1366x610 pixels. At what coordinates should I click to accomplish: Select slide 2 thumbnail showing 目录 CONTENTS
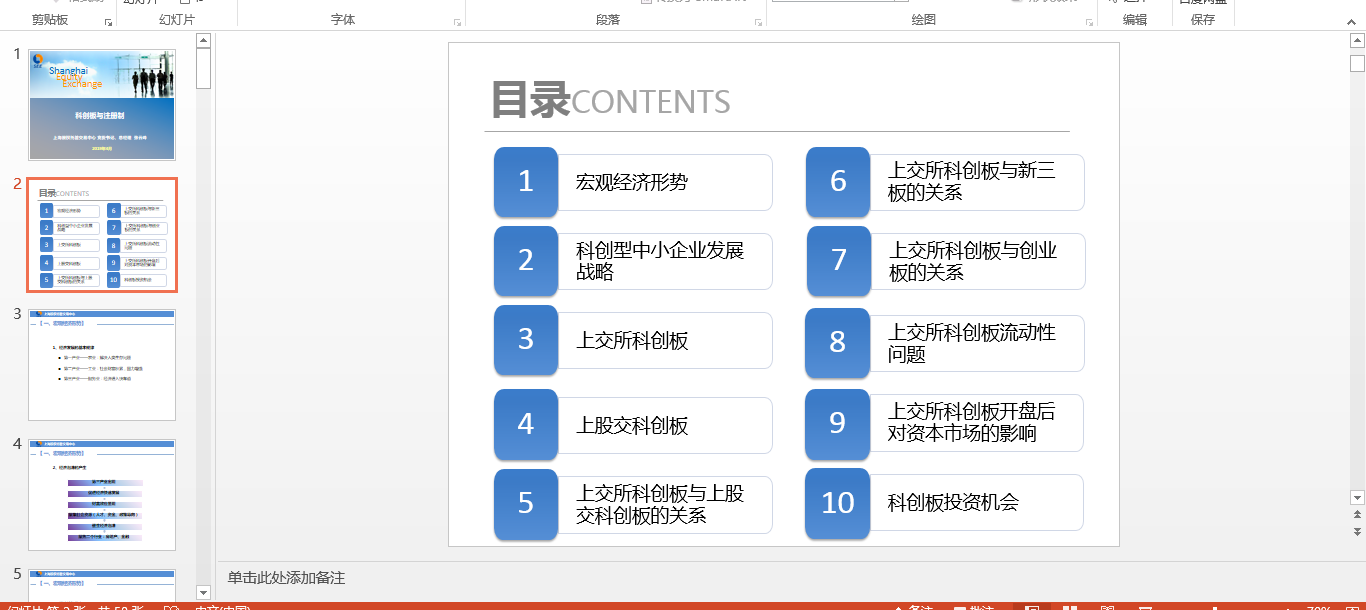102,235
